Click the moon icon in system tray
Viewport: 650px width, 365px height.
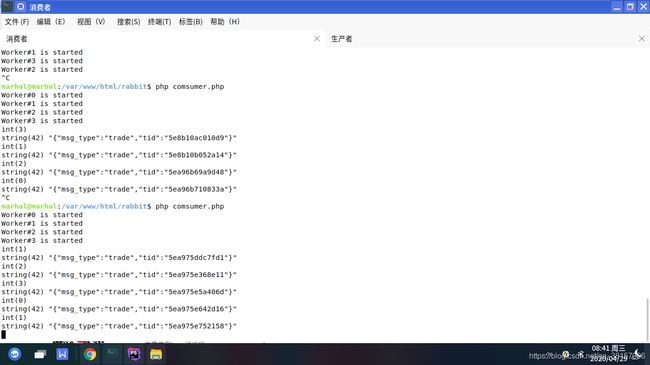point(638,354)
